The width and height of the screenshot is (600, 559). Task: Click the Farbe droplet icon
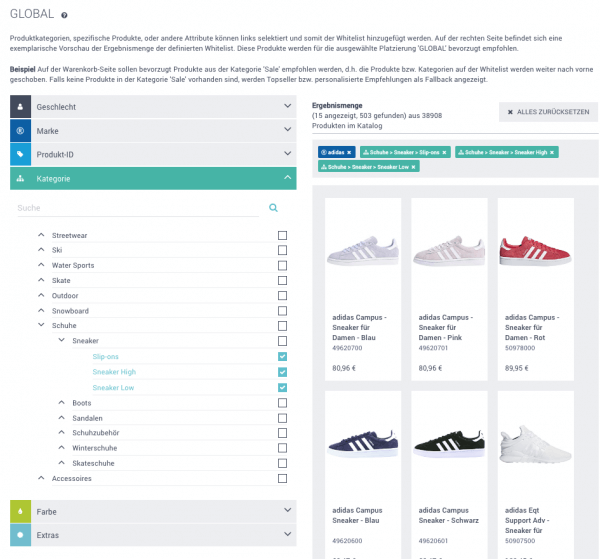[20, 511]
